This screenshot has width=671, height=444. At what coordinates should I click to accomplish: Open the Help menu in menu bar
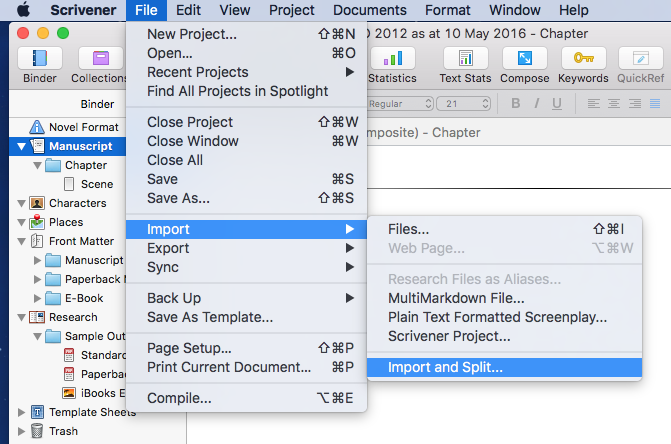(574, 10)
